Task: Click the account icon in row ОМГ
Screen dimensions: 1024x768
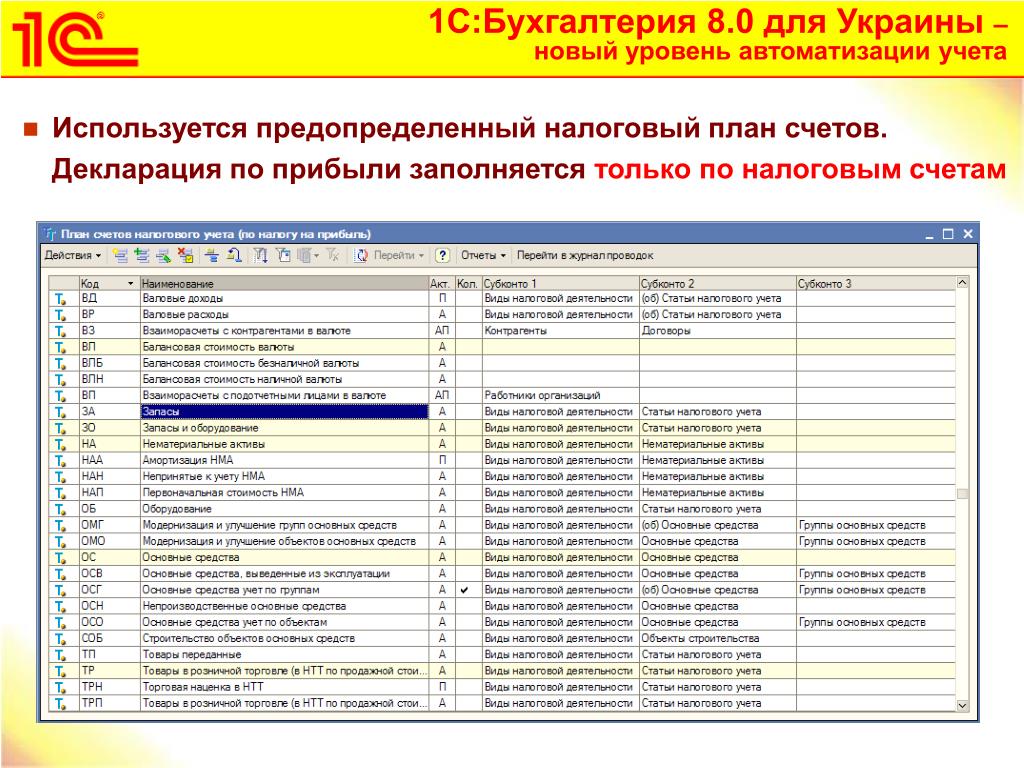Action: [60, 526]
